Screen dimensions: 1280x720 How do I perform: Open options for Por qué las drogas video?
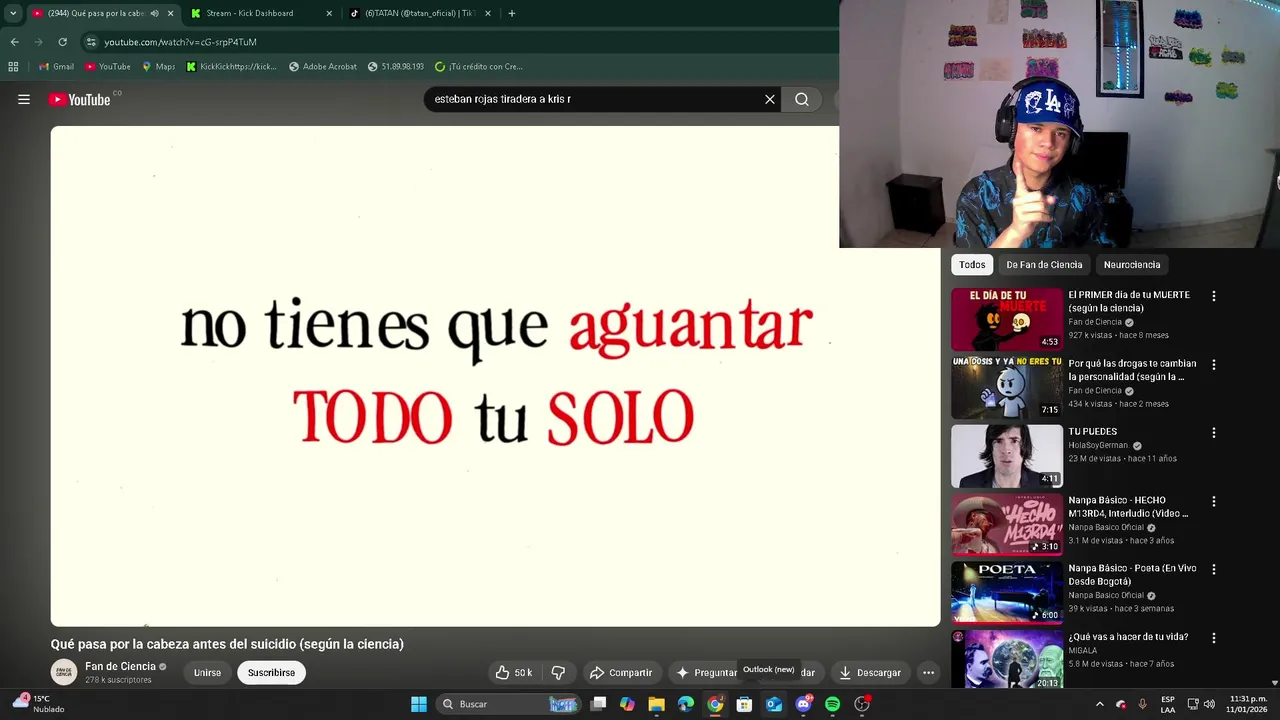pos(1214,365)
